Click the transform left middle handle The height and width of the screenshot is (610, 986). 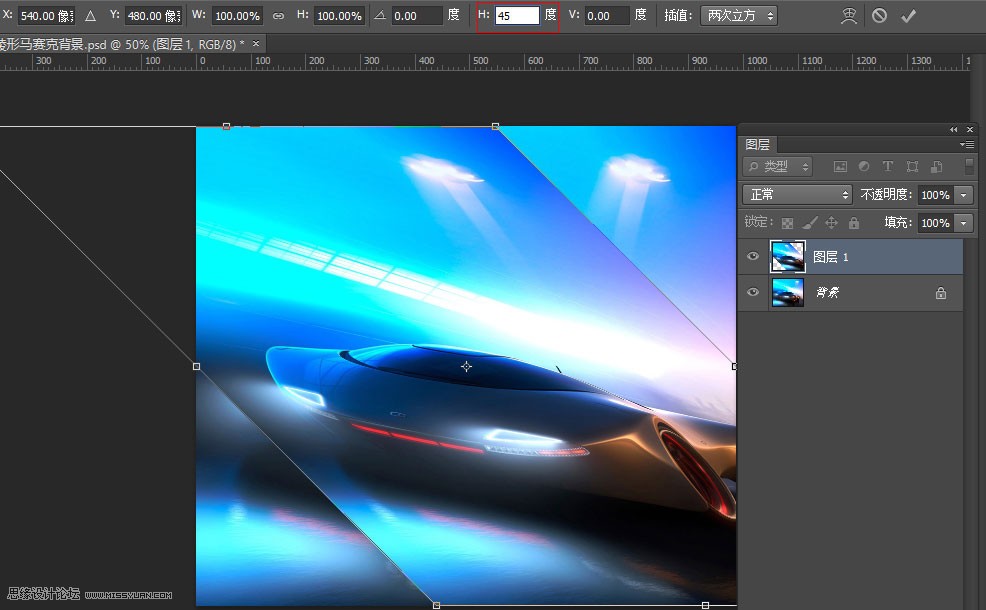pos(196,366)
